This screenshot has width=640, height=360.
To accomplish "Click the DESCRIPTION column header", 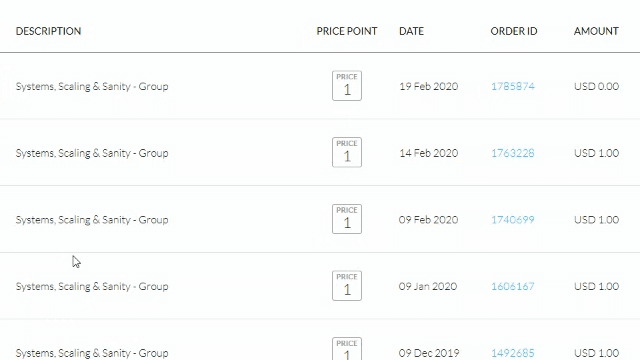I will click(48, 31).
